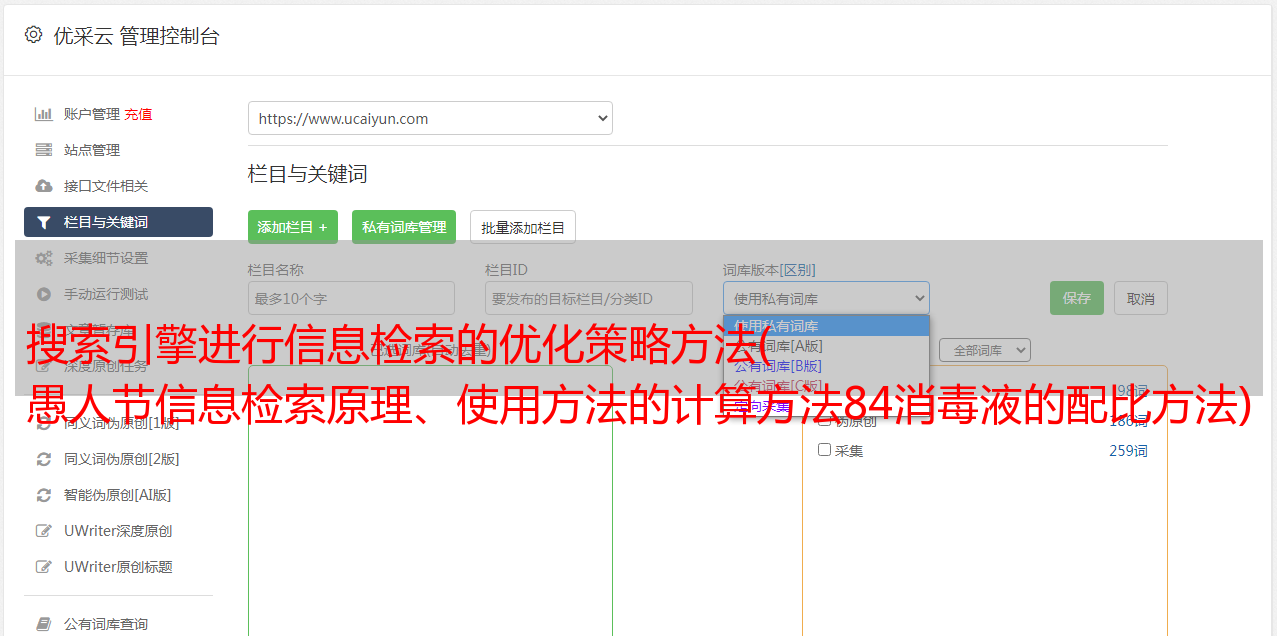This screenshot has width=1277, height=636.
Task: Click the 优采云 管理控制台 title text
Action: 136,36
